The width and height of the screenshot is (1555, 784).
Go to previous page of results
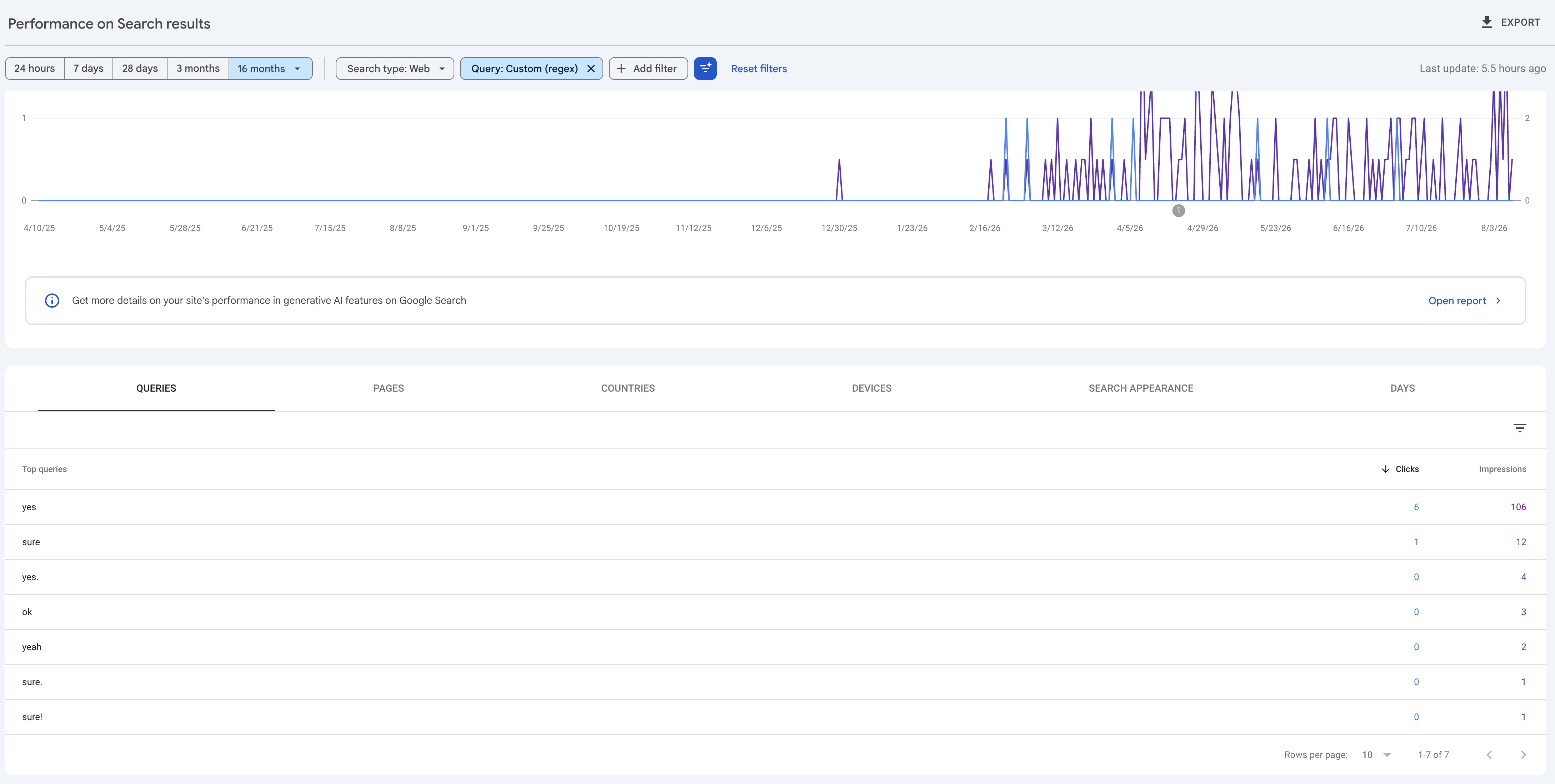(x=1489, y=755)
